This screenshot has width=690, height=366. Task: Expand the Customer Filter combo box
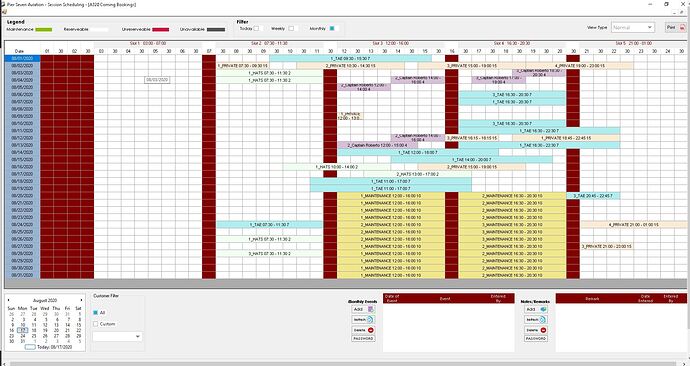tap(117, 337)
